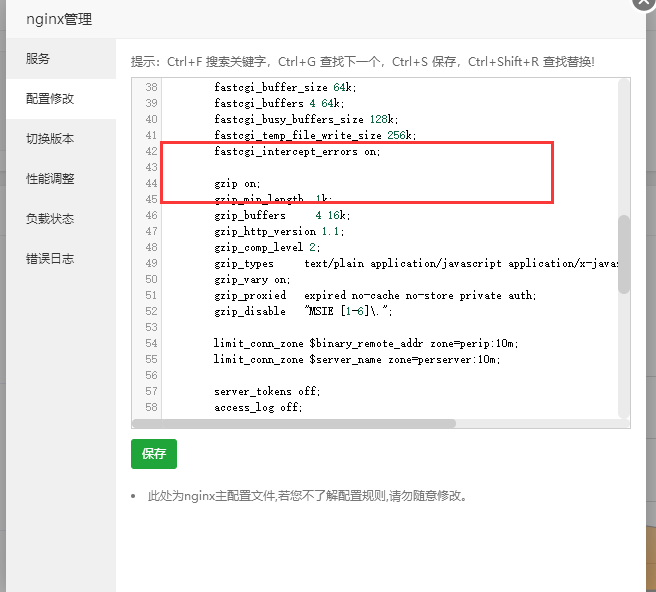Viewport: 656px width, 592px height.
Task: Click line number 53 in gutter
Action: pos(151,328)
